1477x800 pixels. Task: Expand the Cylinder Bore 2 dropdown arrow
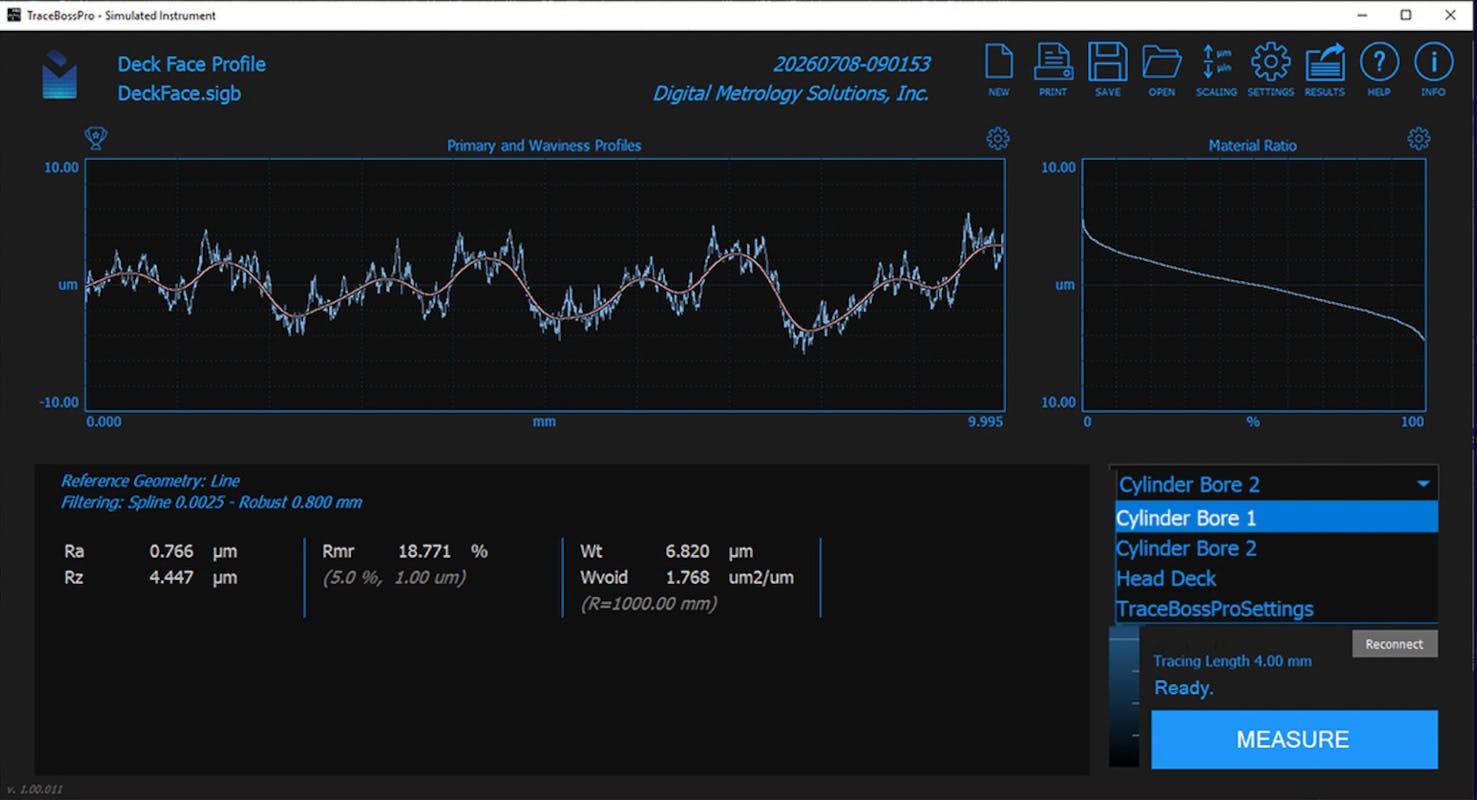[1423, 484]
